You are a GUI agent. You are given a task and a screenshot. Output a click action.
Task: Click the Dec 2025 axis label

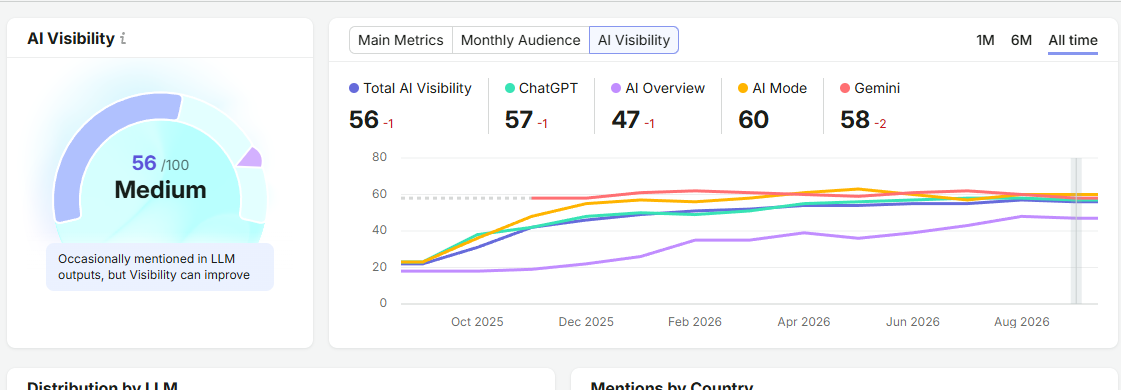coord(586,322)
